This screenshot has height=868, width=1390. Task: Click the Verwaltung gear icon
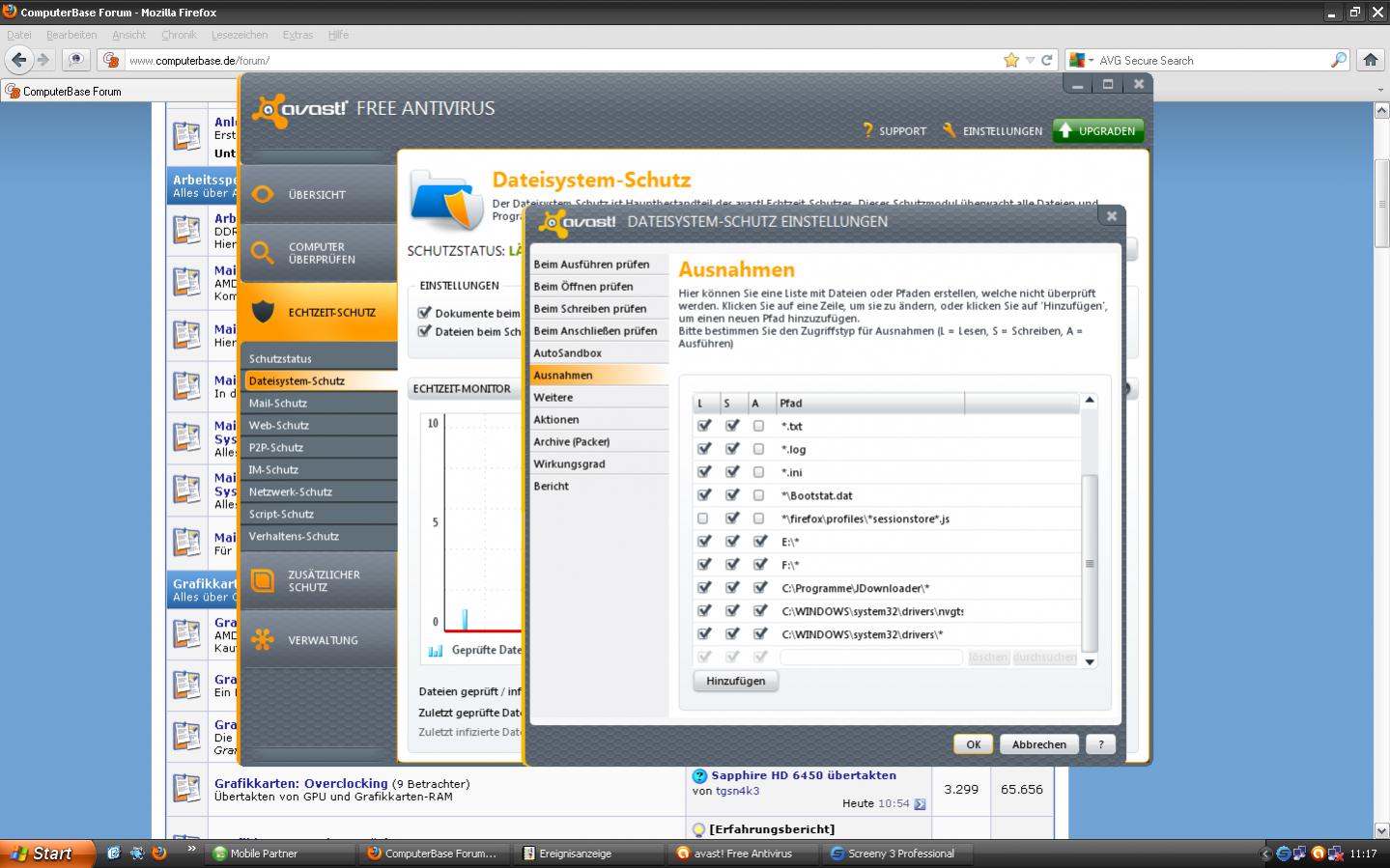point(263,639)
